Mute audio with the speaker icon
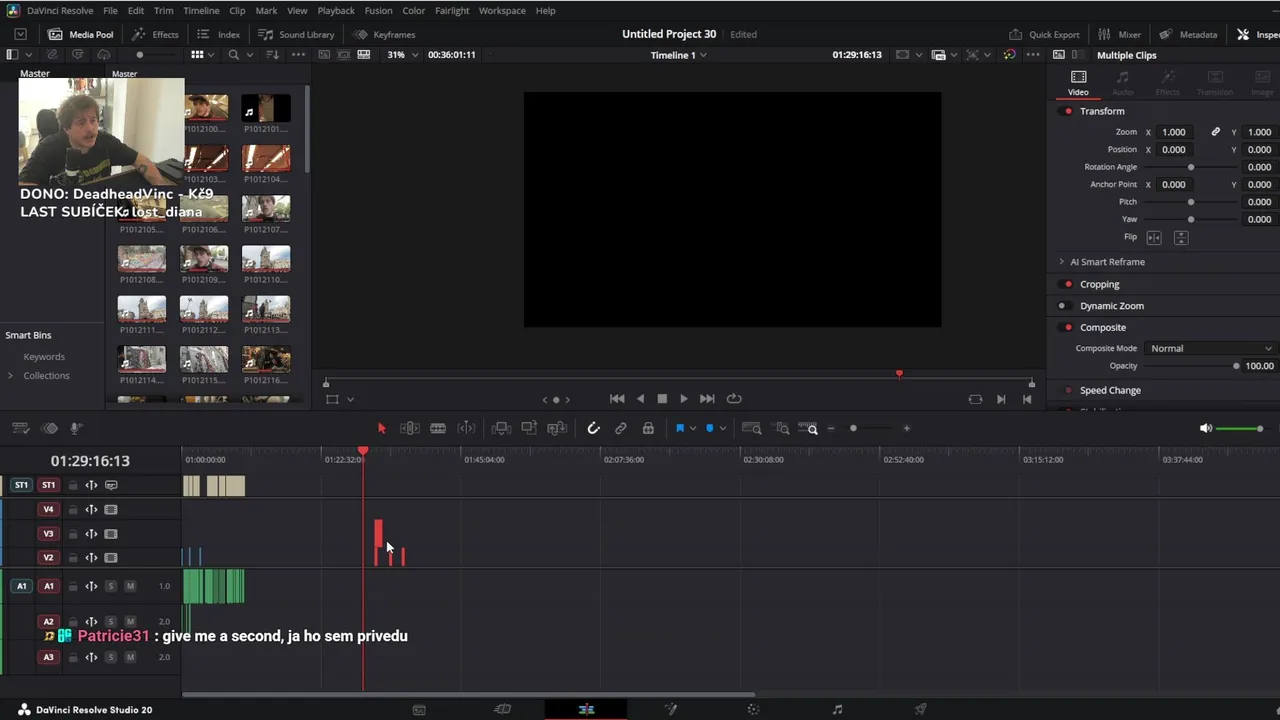The image size is (1280, 720). point(1206,428)
